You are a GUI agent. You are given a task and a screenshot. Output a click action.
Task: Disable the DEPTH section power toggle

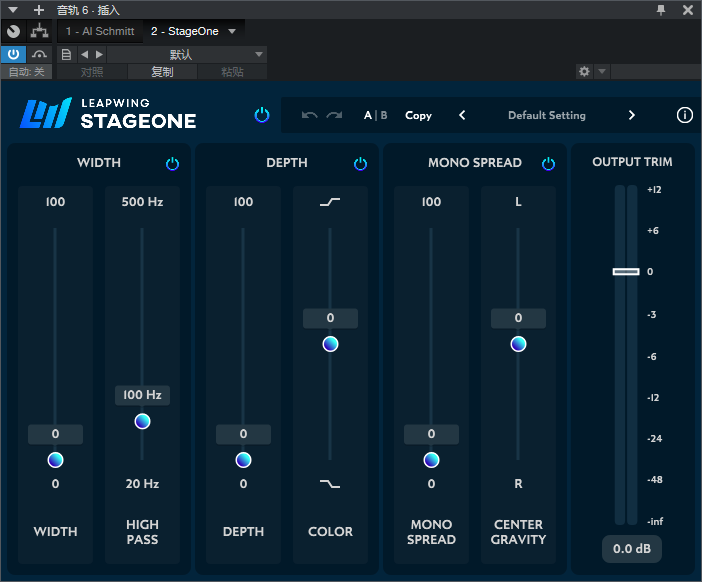[x=360, y=163]
